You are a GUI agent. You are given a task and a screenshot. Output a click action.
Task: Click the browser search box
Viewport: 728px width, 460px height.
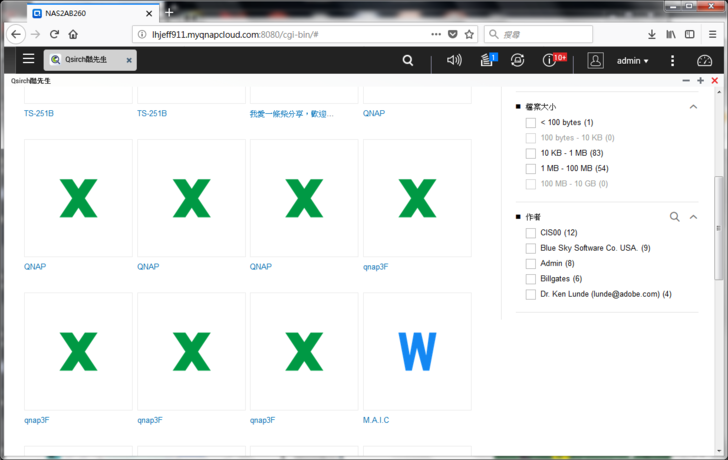tap(539, 34)
